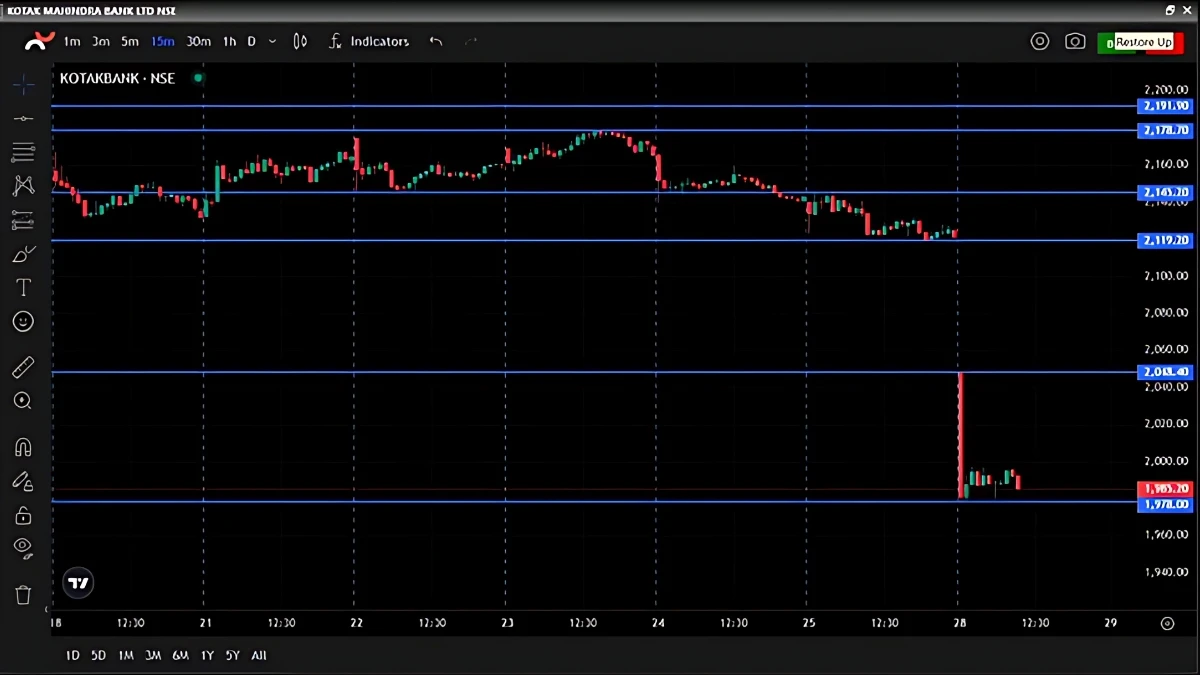Select the 2,178.70 horizontal line label

pos(1166,130)
